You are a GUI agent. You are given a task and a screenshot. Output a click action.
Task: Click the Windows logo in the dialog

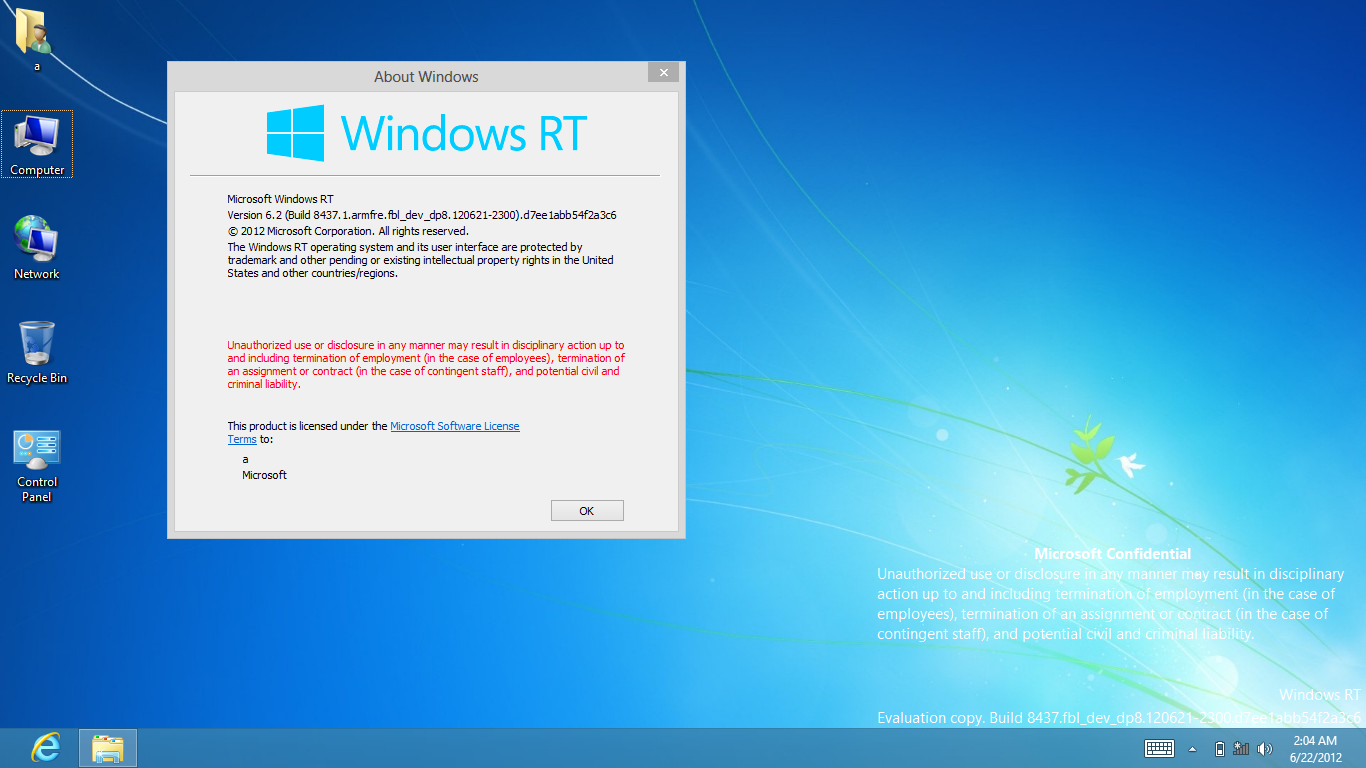click(295, 133)
